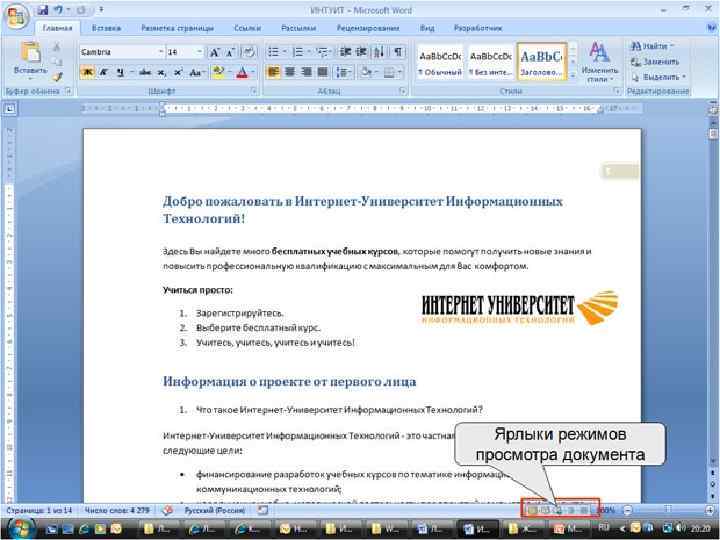Click the Replace (Заменить) icon
Screen dimensions: 720x540
[636, 62]
